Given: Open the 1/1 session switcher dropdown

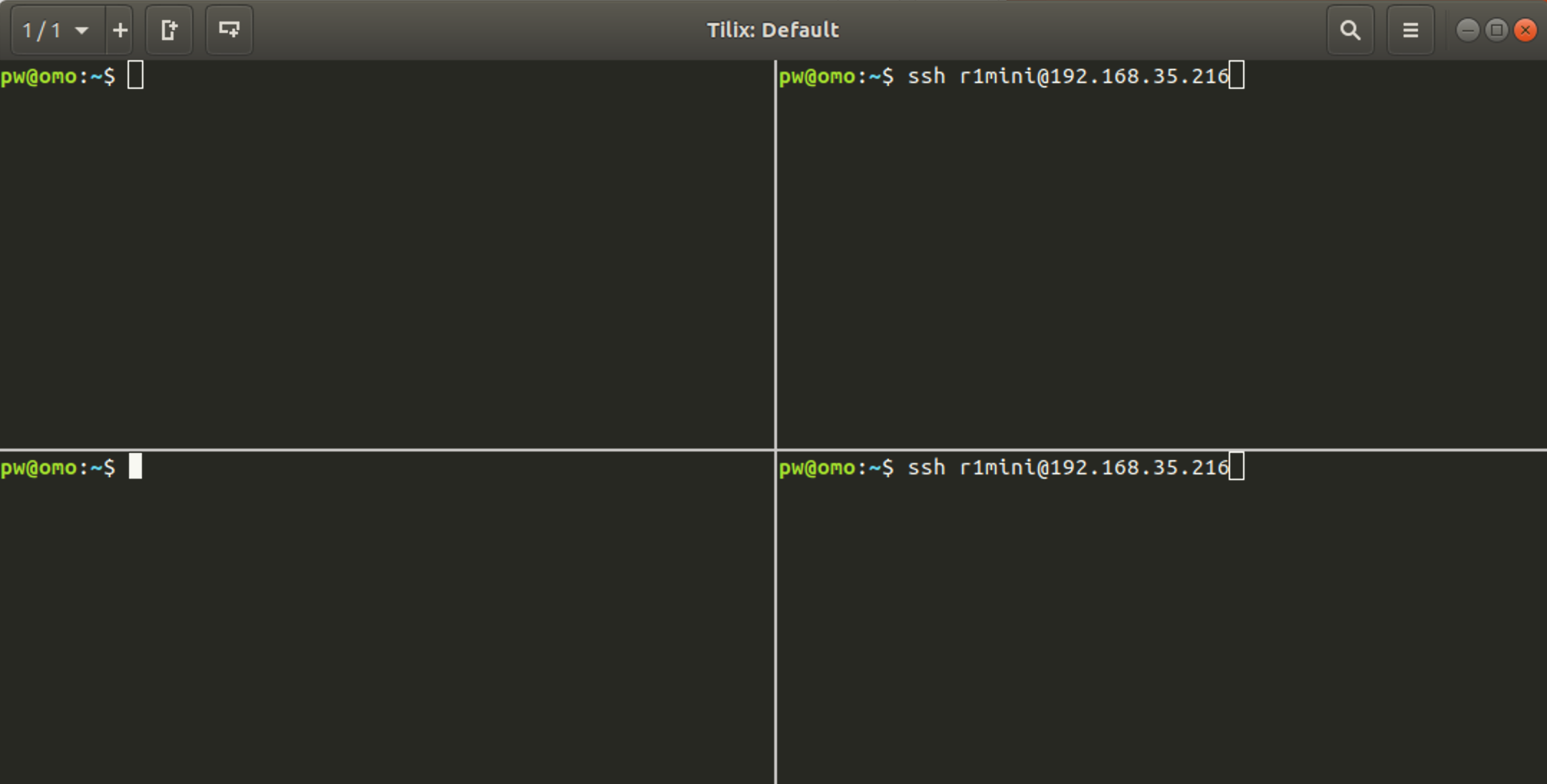Looking at the screenshot, I should click(57, 30).
